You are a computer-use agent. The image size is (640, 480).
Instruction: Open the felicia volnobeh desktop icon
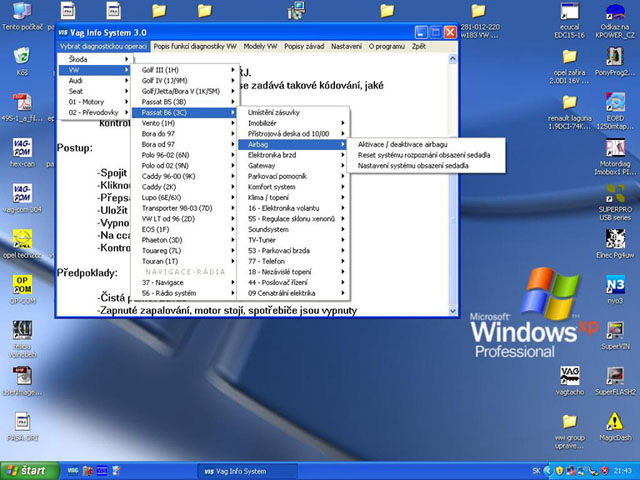click(22, 339)
